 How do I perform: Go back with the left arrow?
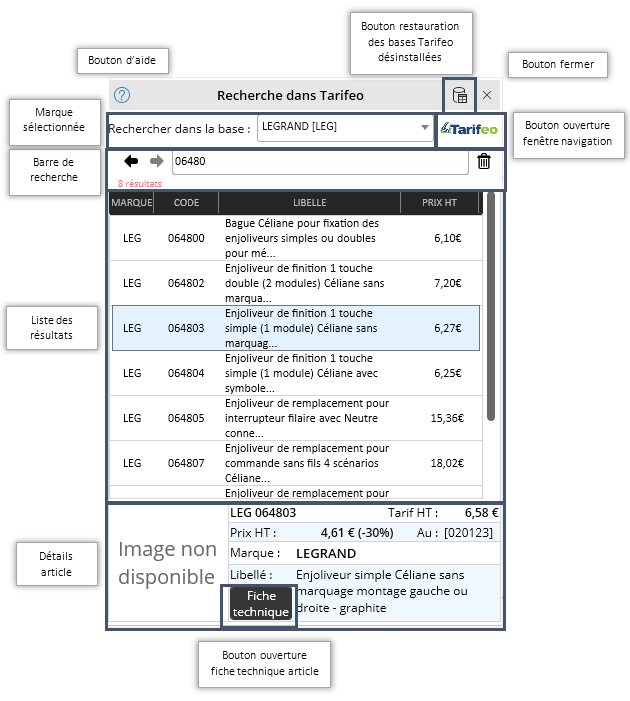pos(131,161)
